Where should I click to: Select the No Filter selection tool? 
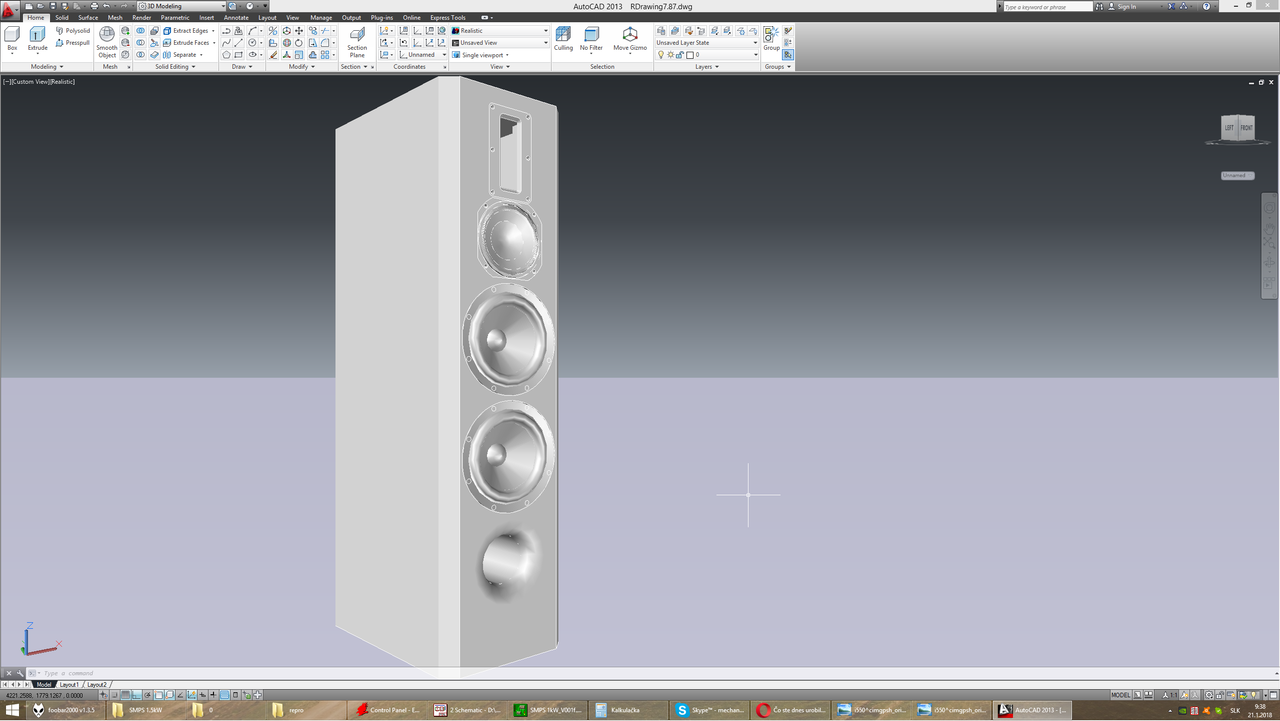pos(592,39)
